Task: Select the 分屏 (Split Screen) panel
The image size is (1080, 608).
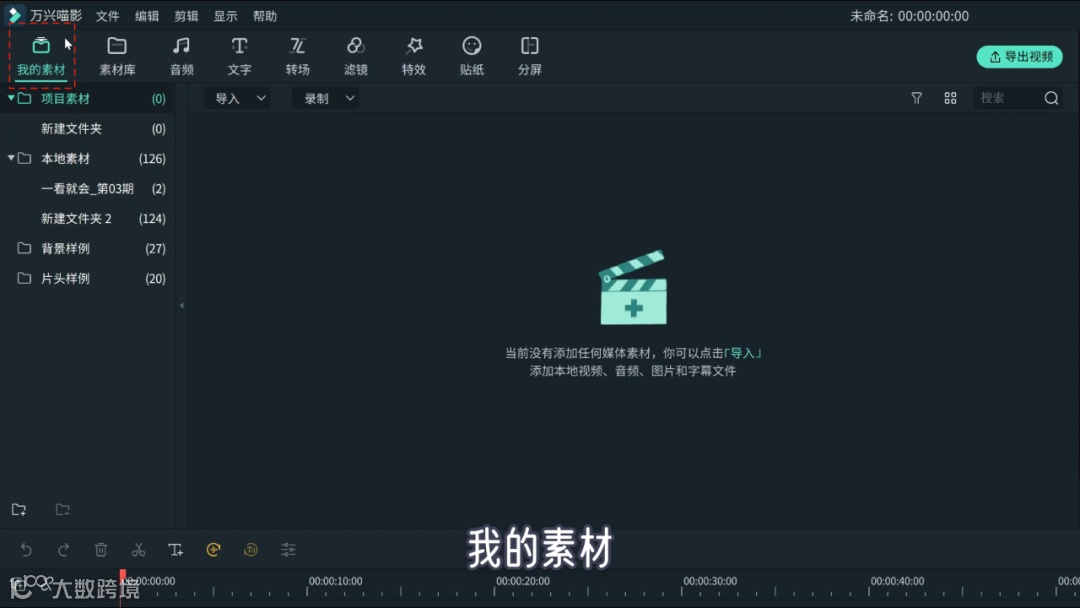Action: [x=529, y=55]
